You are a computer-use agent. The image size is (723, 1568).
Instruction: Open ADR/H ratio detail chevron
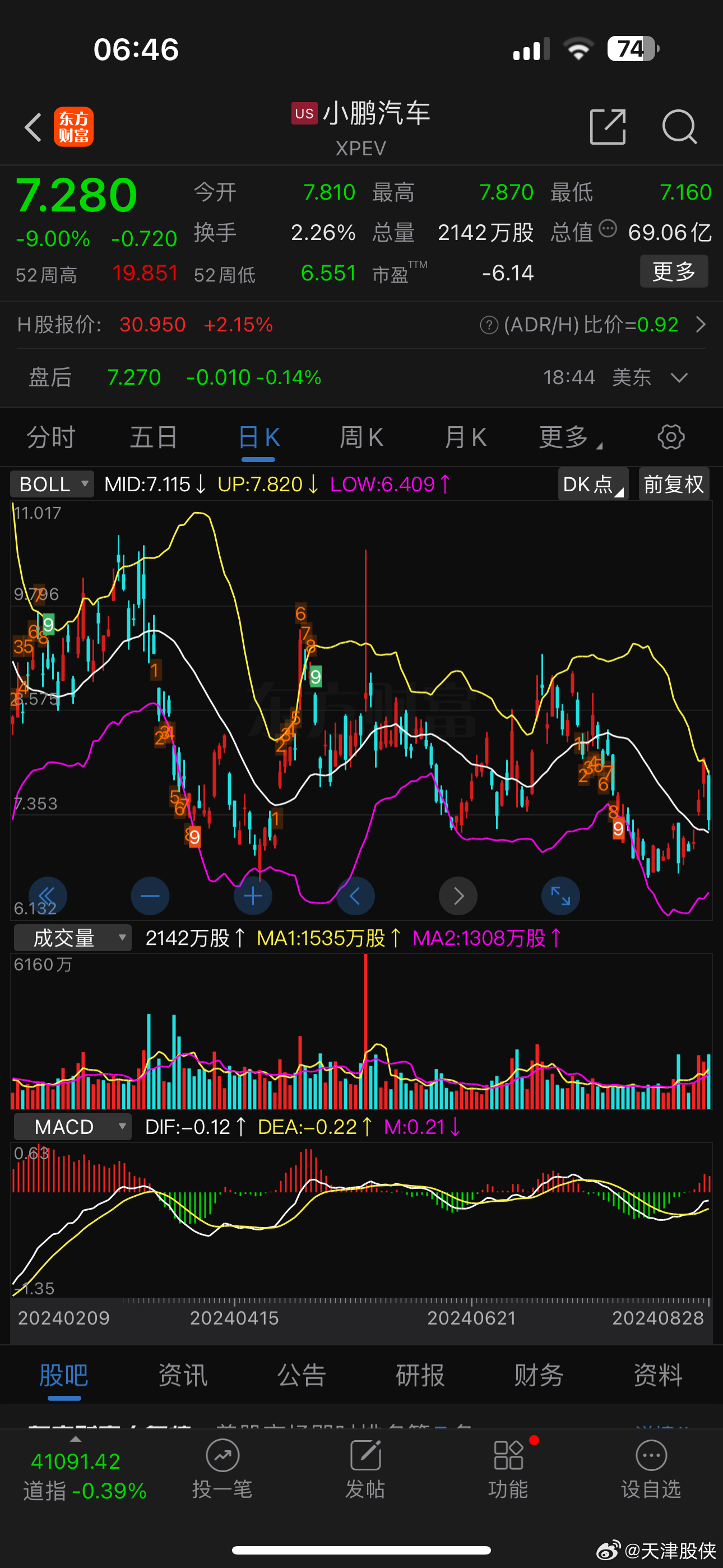tap(701, 325)
